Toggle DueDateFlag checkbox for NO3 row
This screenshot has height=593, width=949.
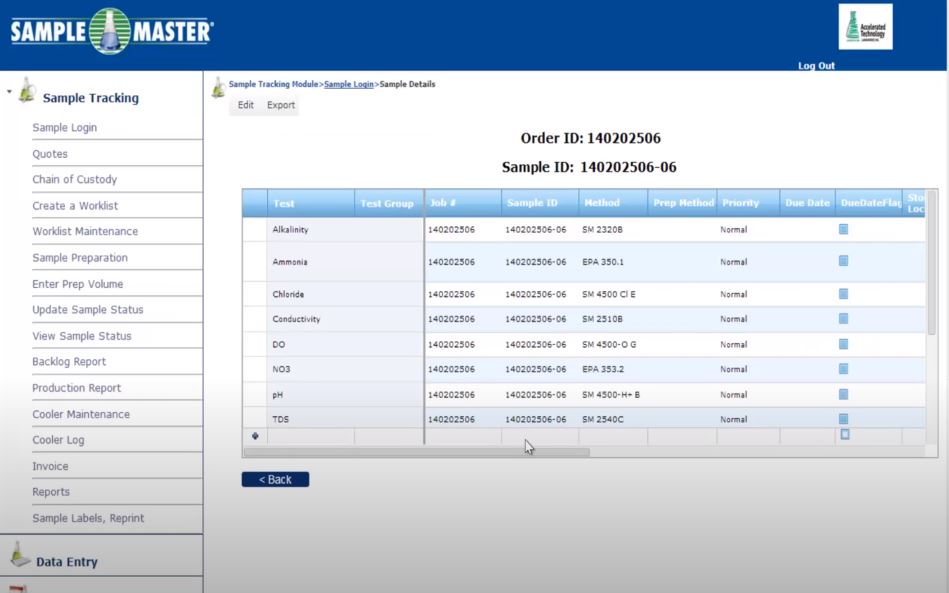click(843, 369)
